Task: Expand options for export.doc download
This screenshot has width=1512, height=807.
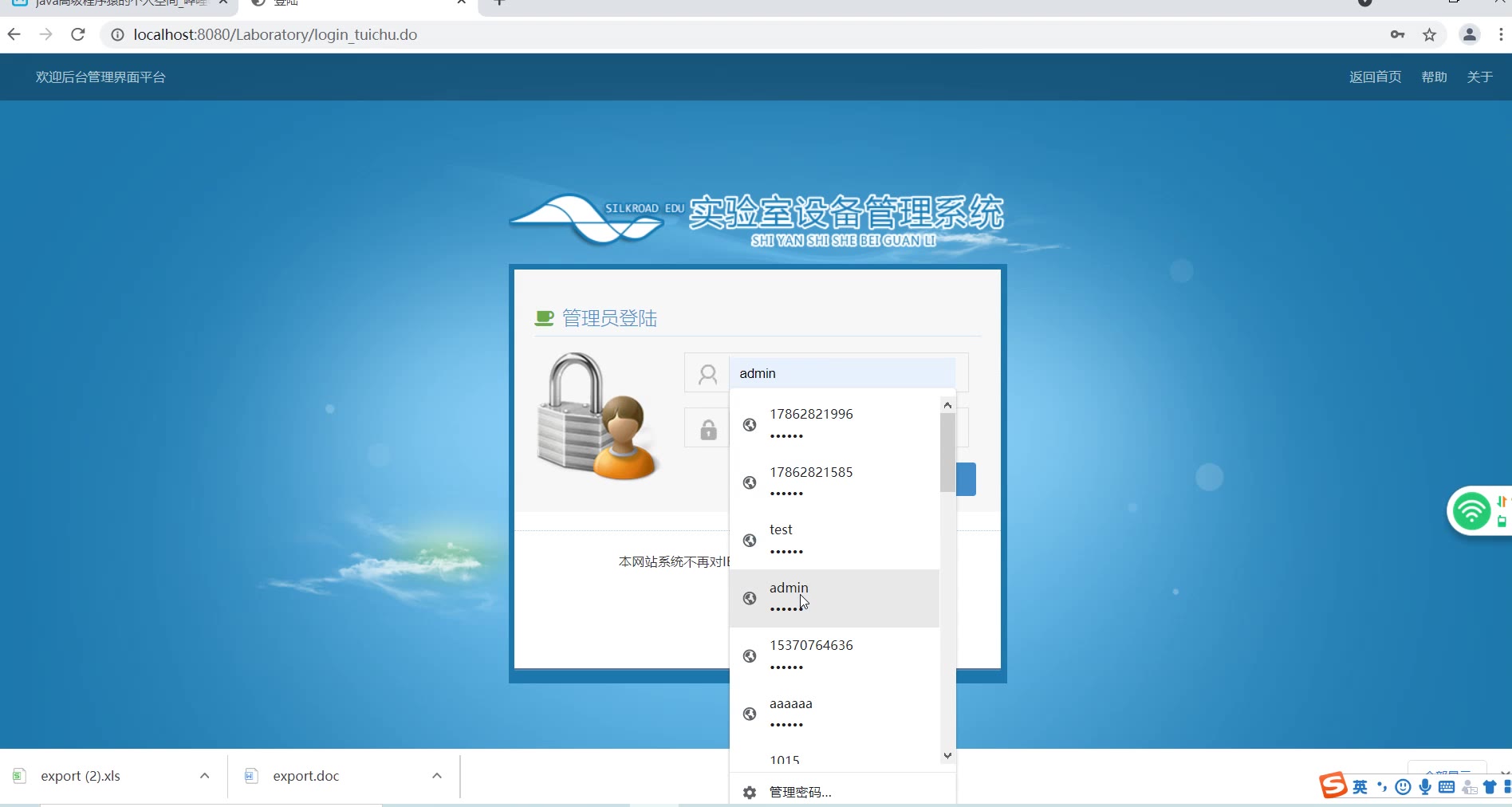Action: coord(437,776)
